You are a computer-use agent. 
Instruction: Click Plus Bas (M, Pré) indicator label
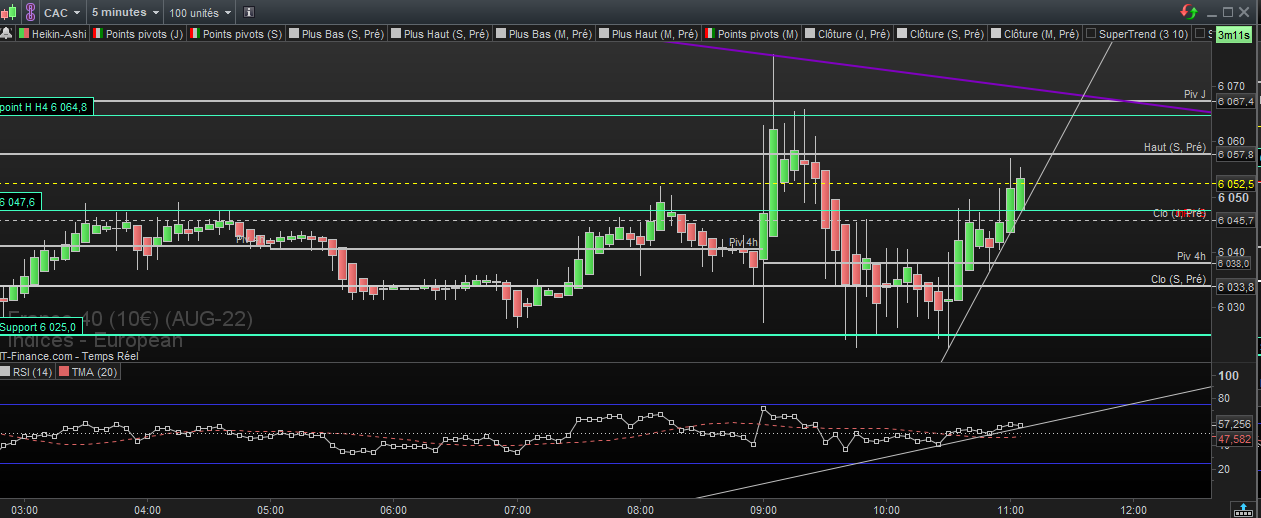tap(550, 33)
